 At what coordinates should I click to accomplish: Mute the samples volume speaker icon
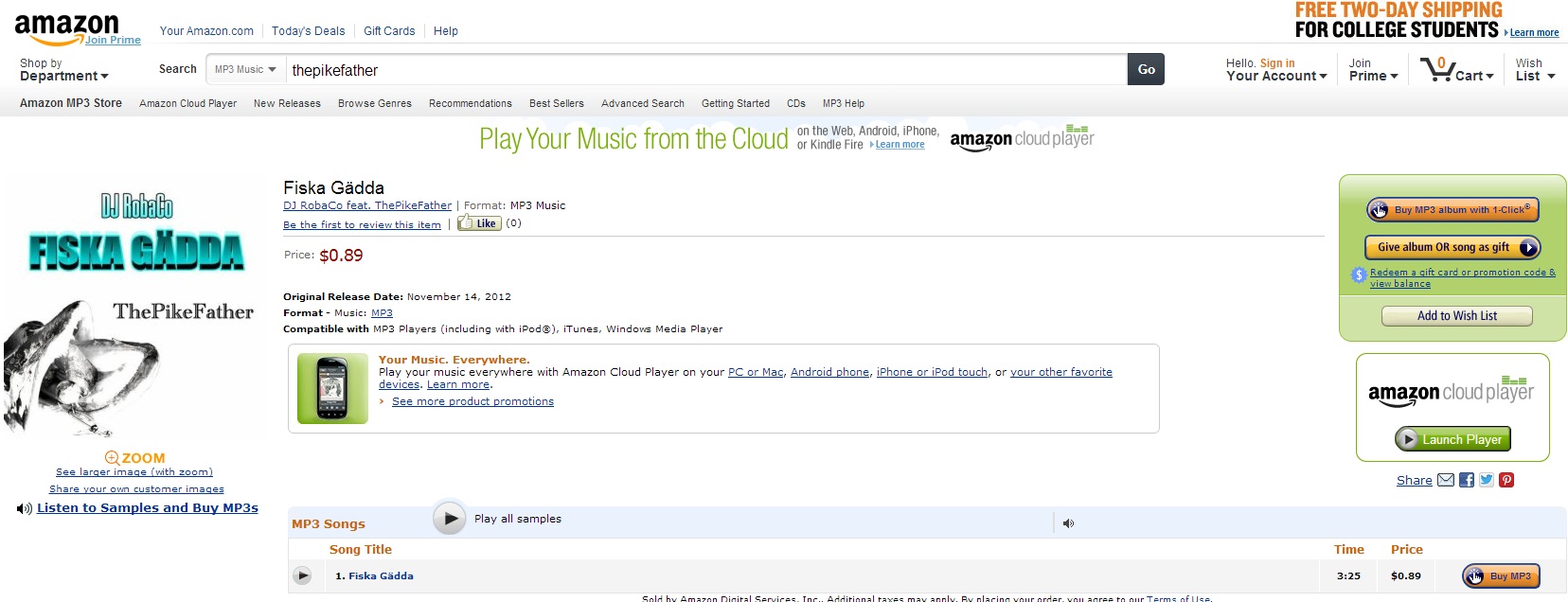tap(1068, 523)
